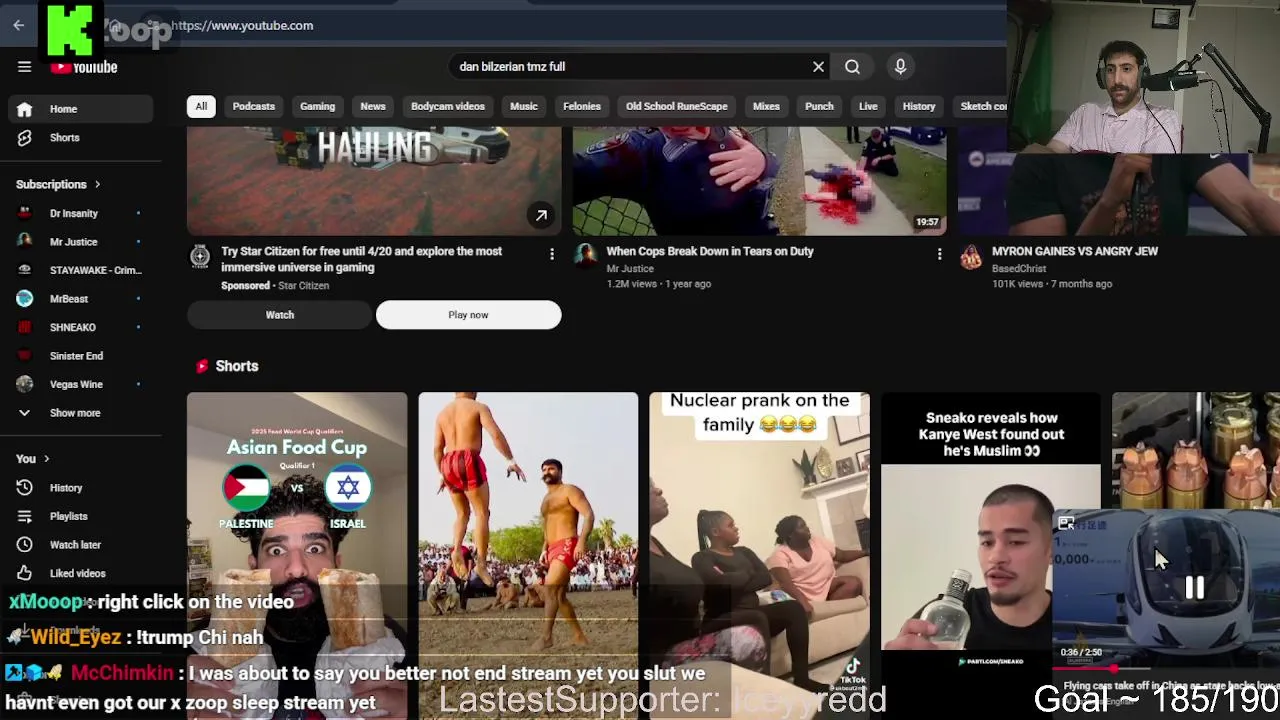Open Mr Justice channel in sidebar
The height and width of the screenshot is (720, 1280).
(80, 242)
